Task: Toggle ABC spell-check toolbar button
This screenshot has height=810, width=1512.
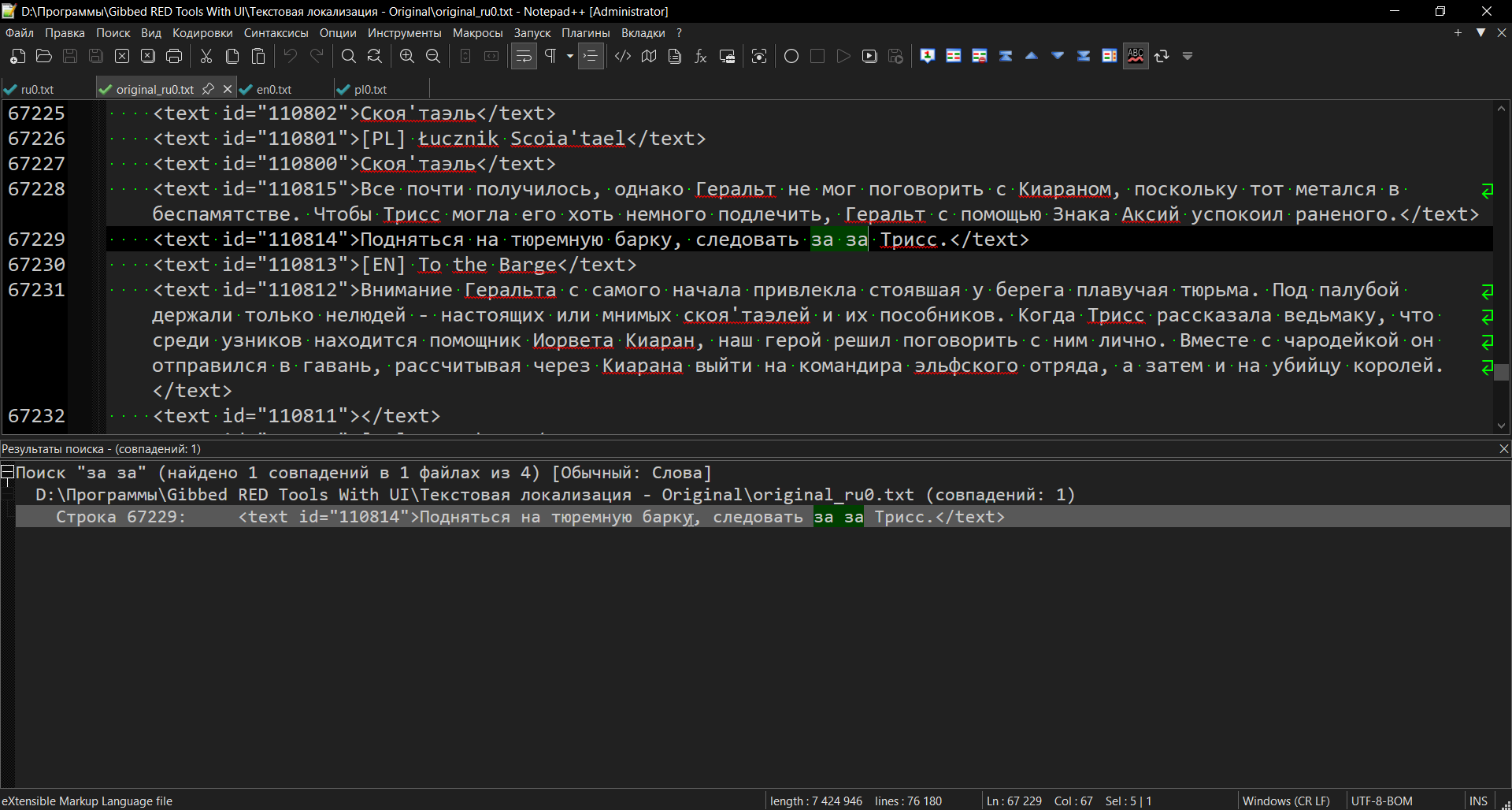Action: point(1136,56)
